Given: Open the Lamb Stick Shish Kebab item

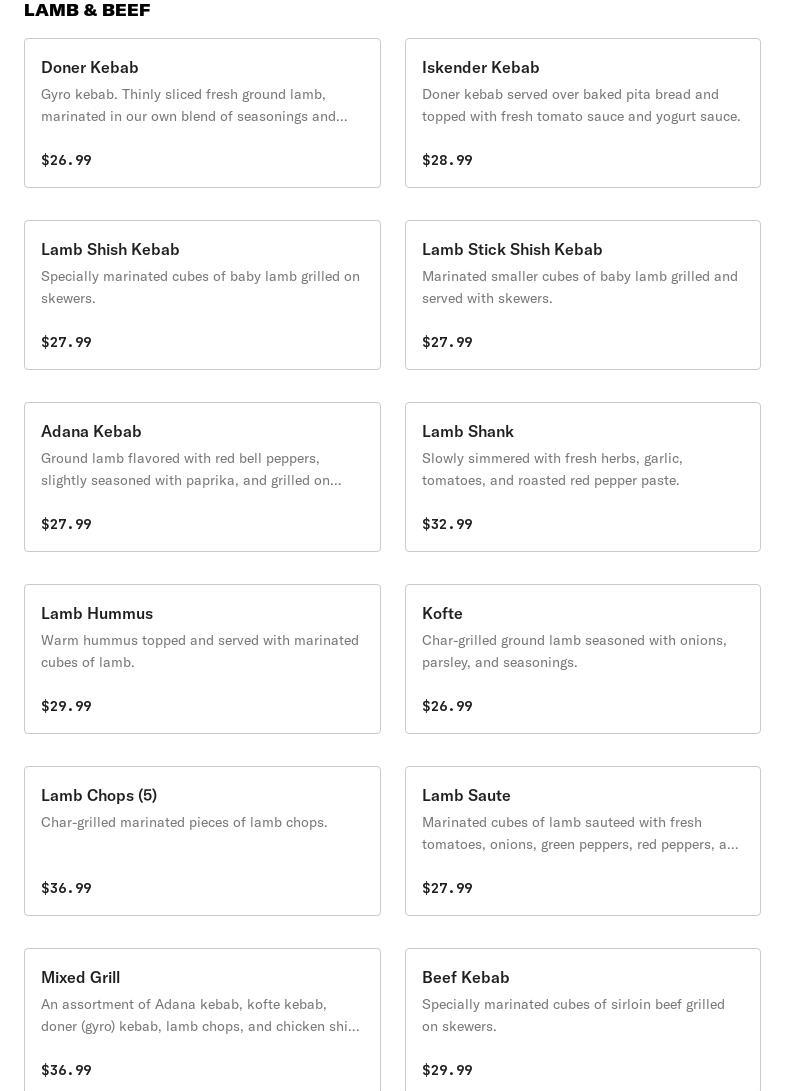Looking at the screenshot, I should 582,295.
